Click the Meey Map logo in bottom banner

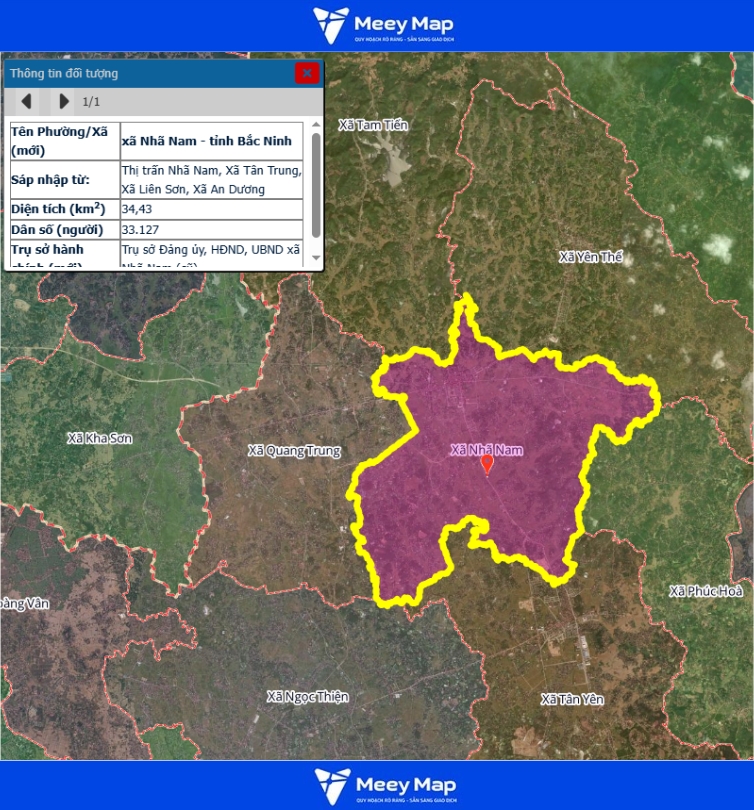coord(384,786)
